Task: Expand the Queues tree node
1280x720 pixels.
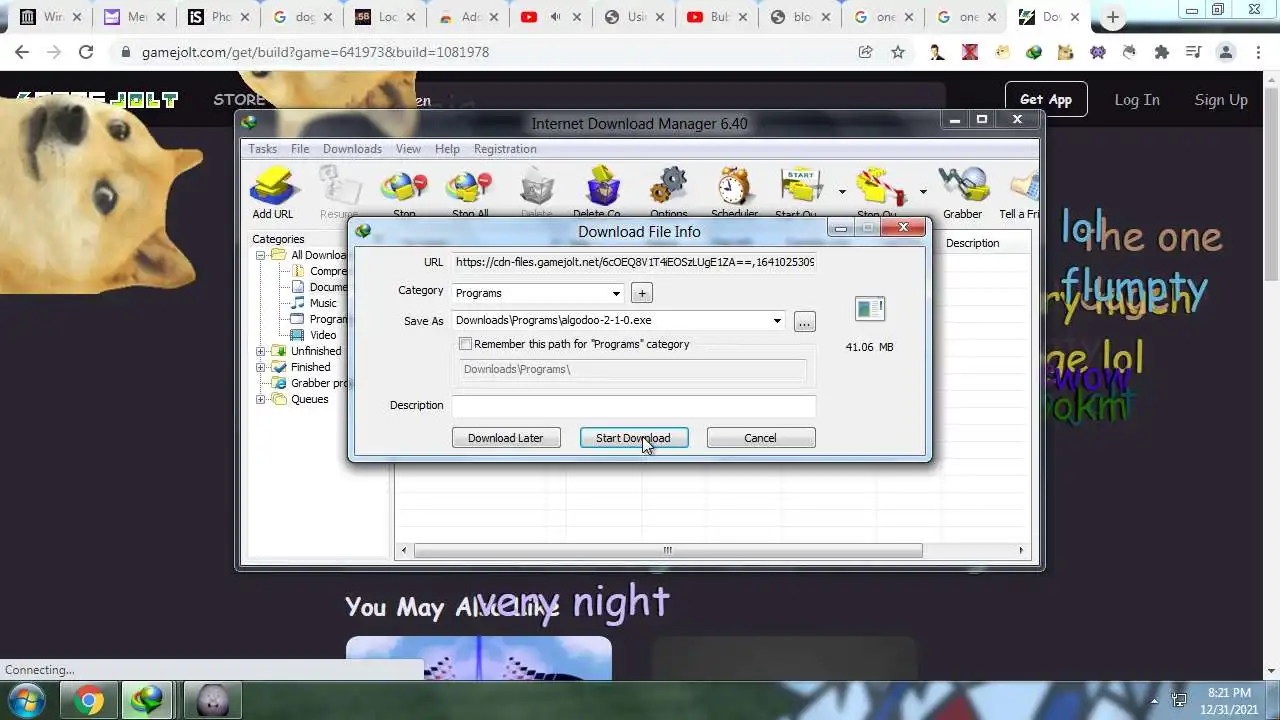Action: pyautogui.click(x=261, y=399)
